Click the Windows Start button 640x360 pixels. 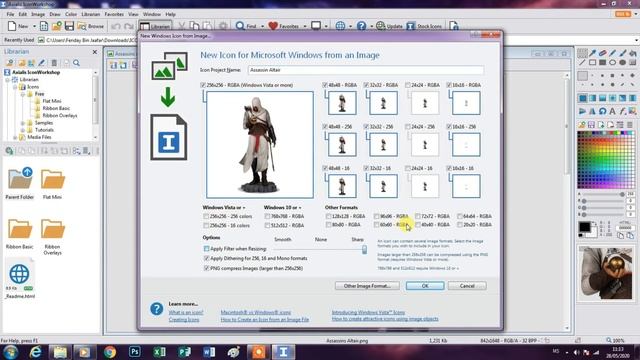(x=10, y=351)
